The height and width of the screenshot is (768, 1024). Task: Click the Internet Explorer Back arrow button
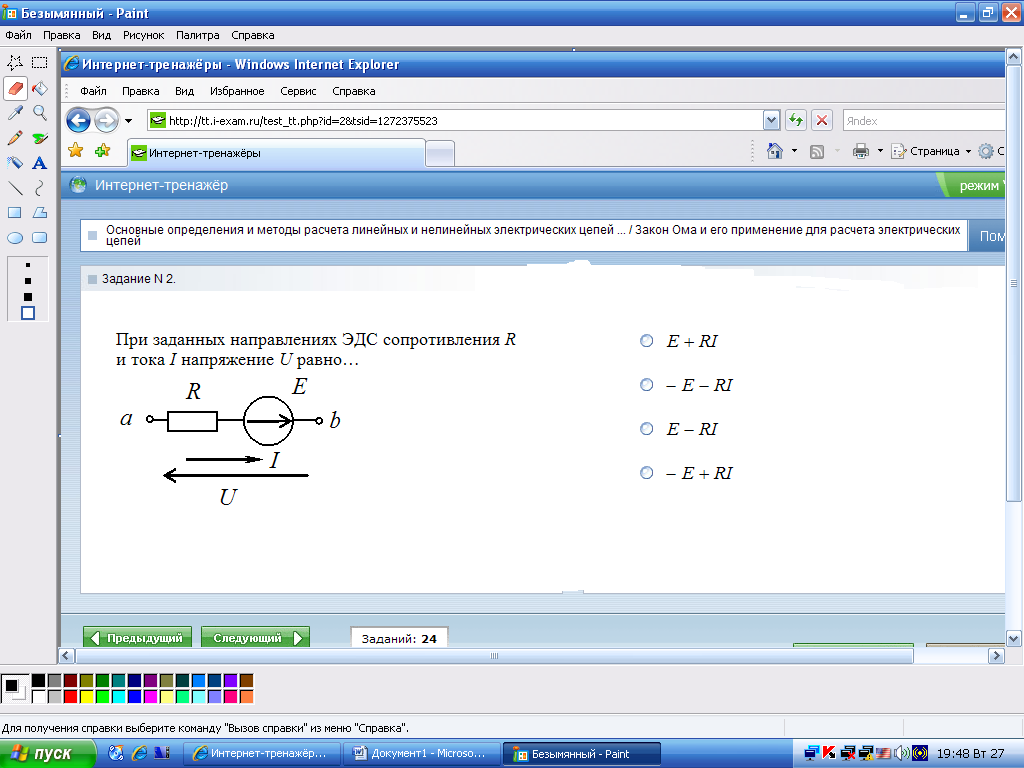click(x=78, y=121)
